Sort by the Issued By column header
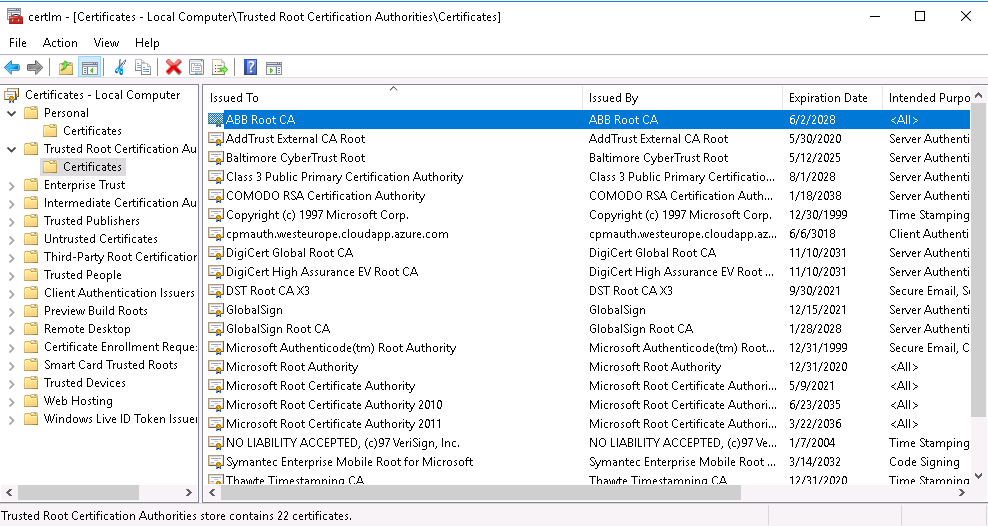This screenshot has height=526, width=988. [682, 98]
